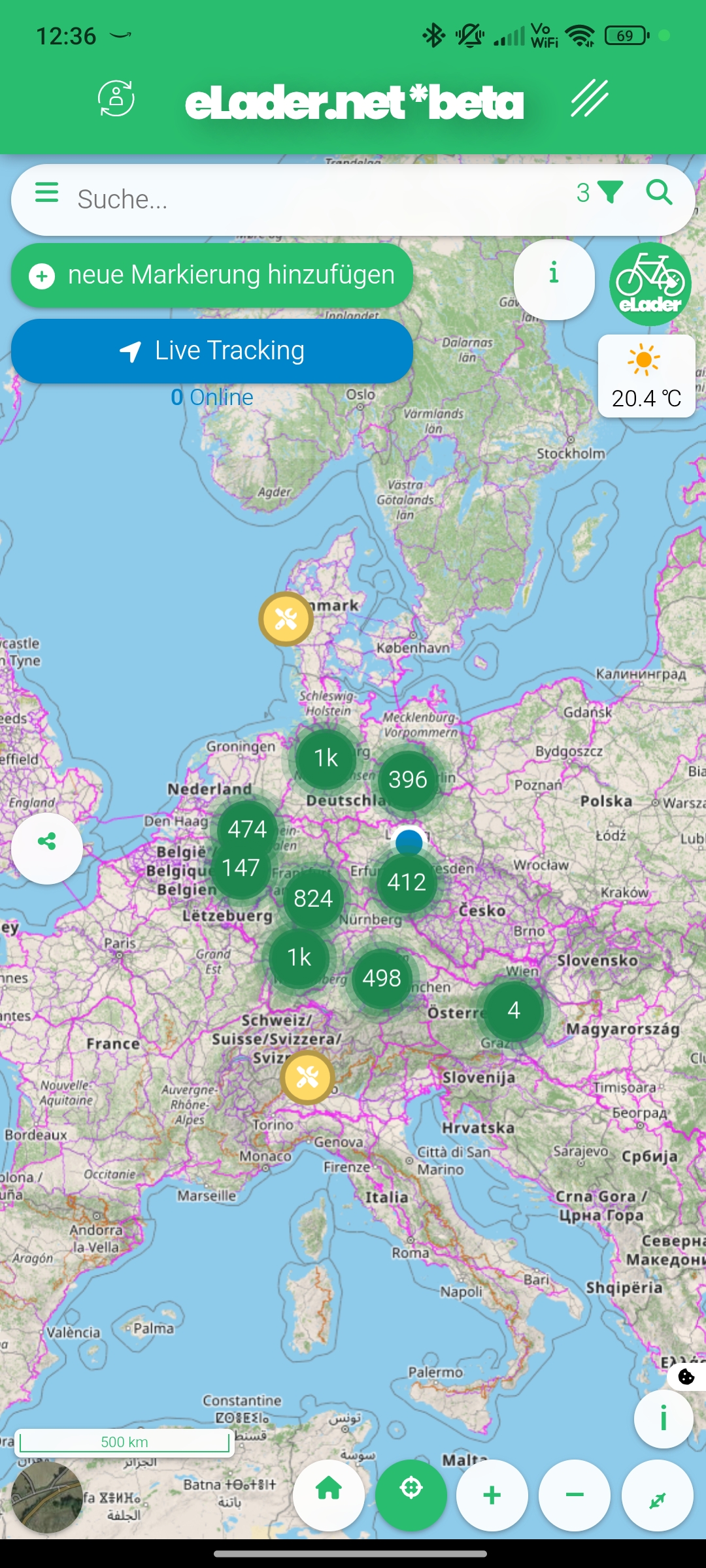Viewport: 706px width, 1568px height.
Task: Tap the 0 Online link
Action: pos(212,397)
